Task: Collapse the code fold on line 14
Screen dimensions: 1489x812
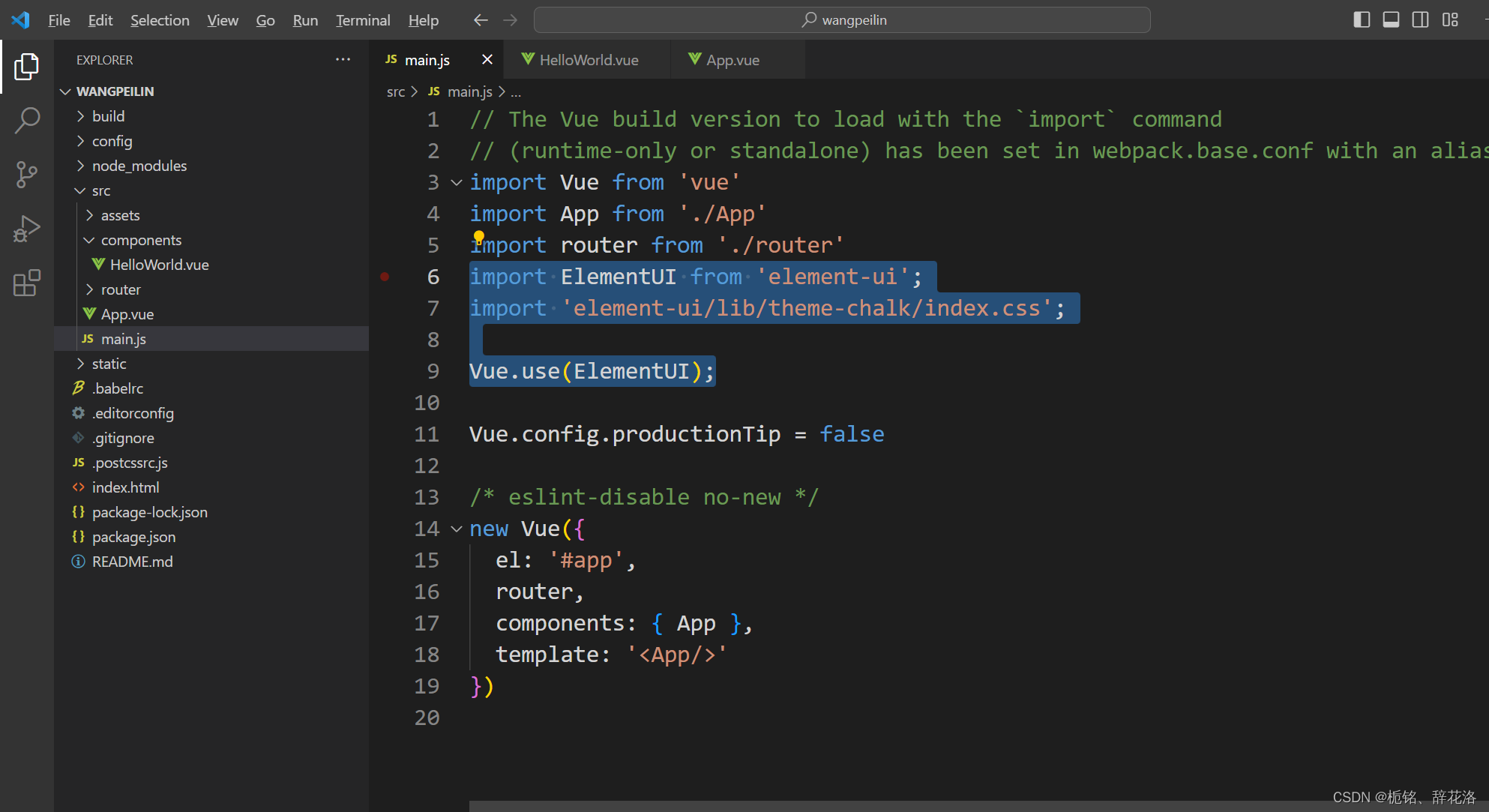Action: click(x=457, y=529)
